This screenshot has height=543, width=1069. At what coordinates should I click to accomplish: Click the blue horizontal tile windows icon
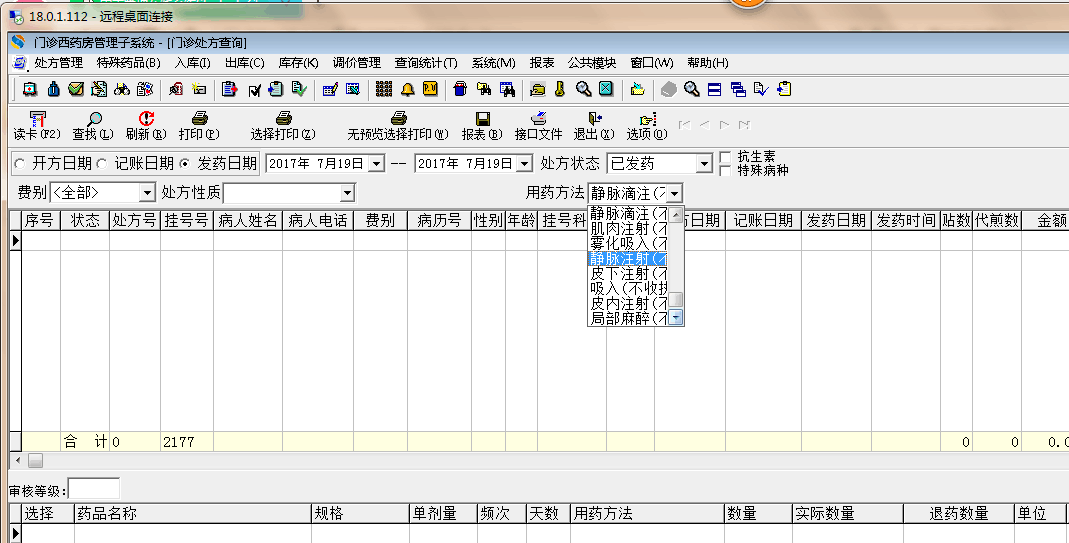tap(714, 89)
